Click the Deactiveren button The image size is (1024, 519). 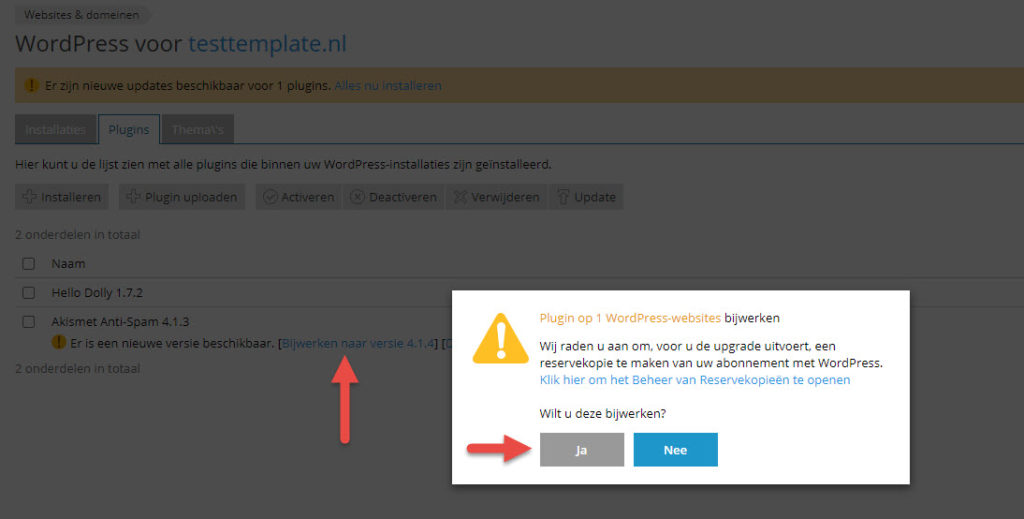click(x=393, y=197)
